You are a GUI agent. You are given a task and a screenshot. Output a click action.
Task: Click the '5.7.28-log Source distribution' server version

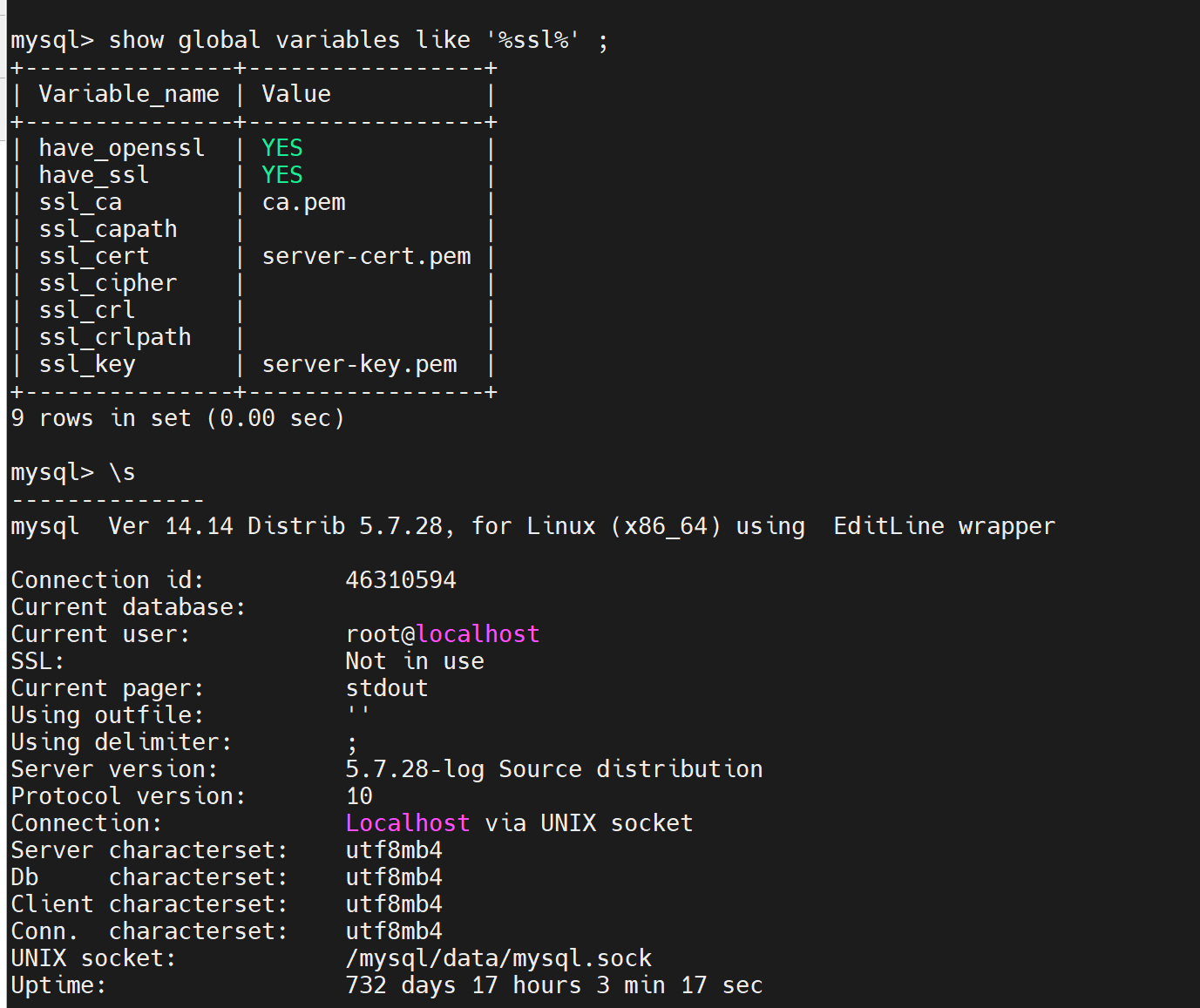554,769
